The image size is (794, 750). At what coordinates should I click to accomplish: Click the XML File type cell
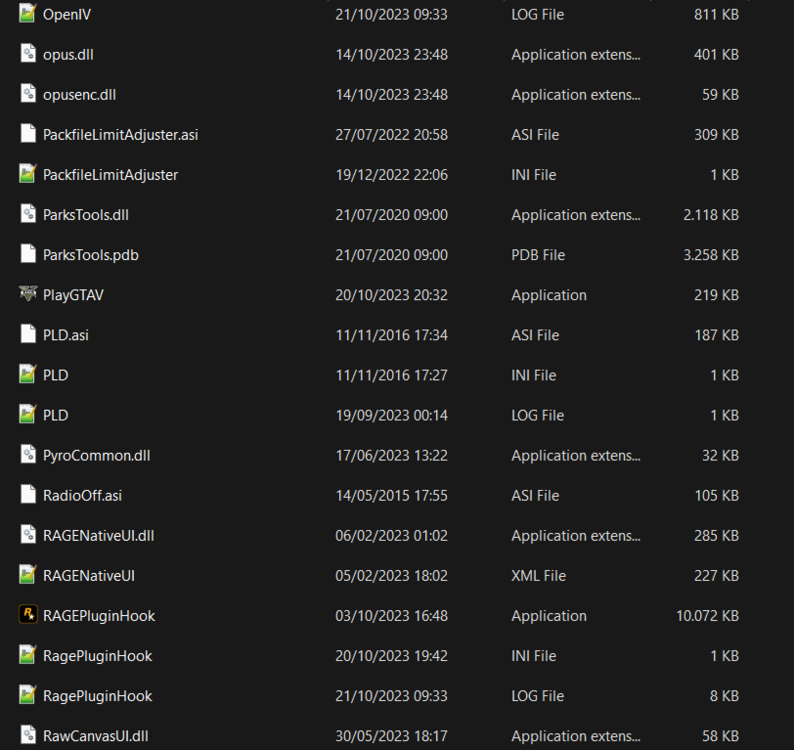[538, 576]
